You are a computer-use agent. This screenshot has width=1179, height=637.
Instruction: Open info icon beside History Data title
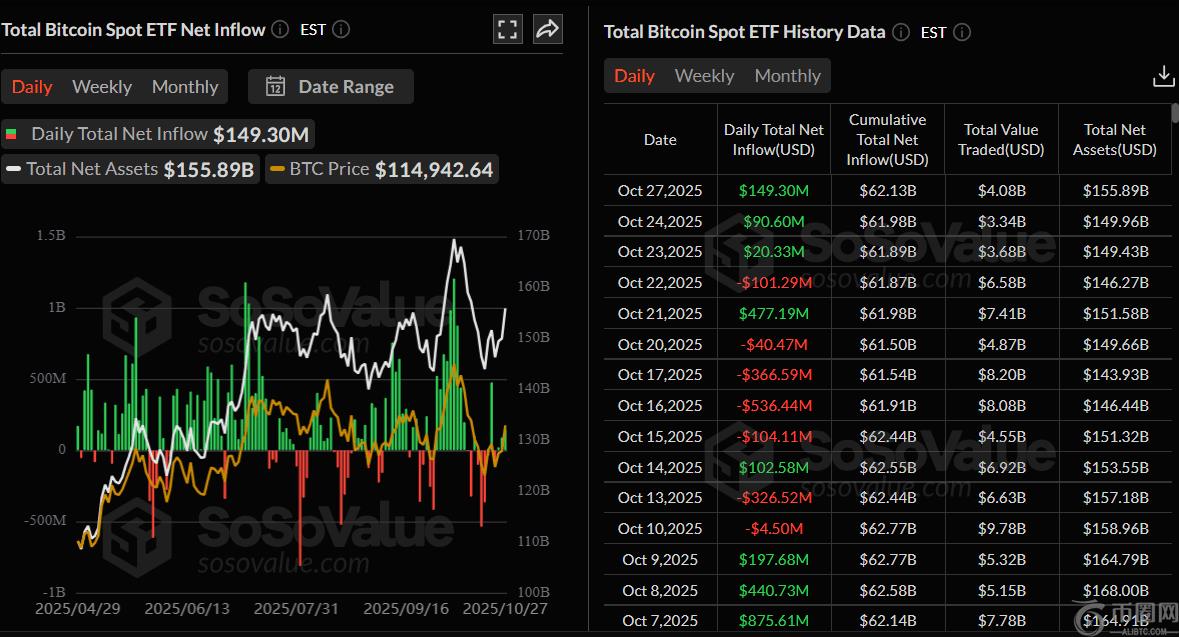tap(901, 32)
